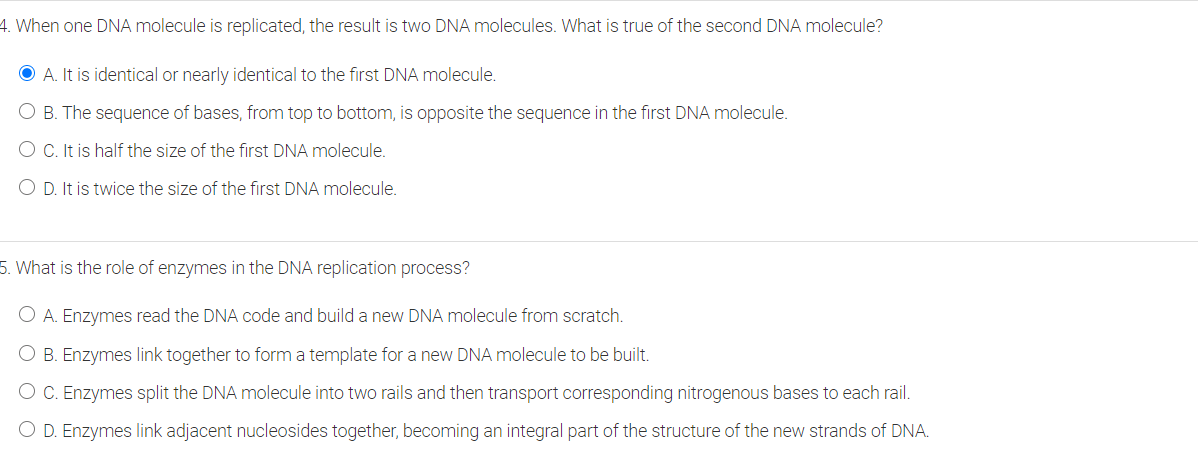Choose radio button D under question 4
Screen dimensions: 1198x465
[x=27, y=188]
